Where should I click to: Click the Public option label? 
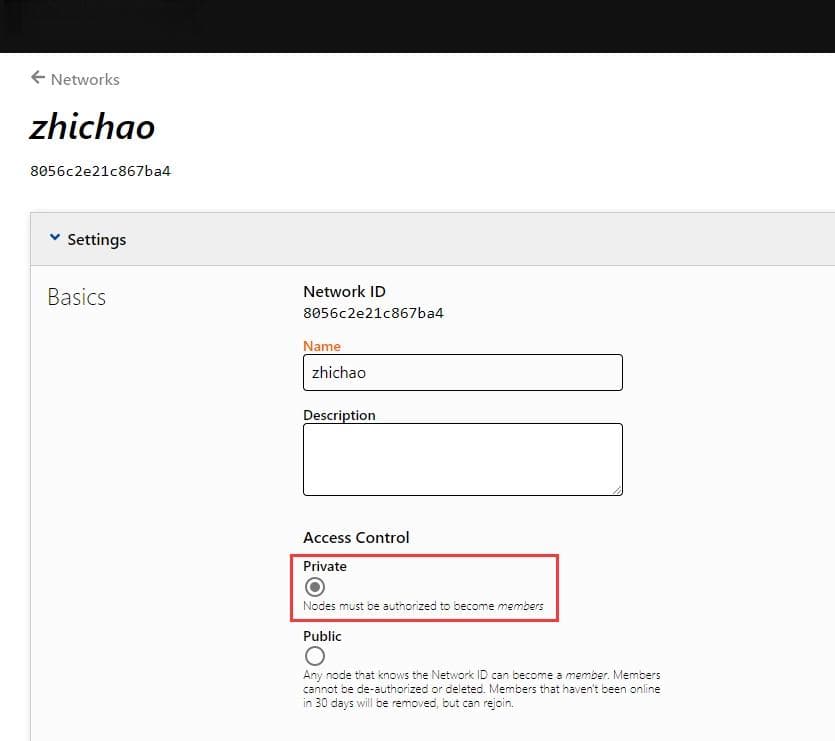pyautogui.click(x=322, y=636)
